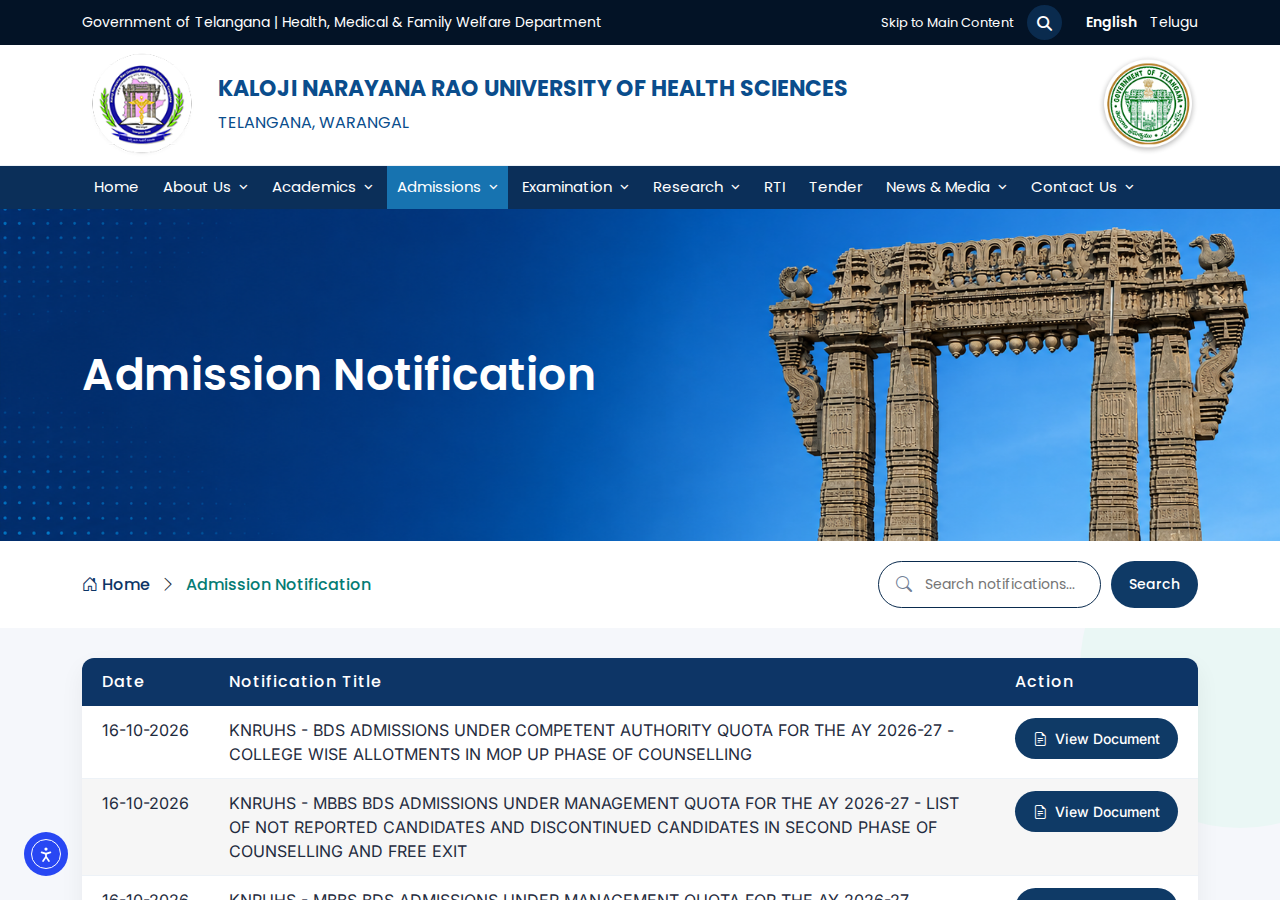This screenshot has height=900, width=1280.
Task: Click the Search button for notifications
Action: [1154, 584]
